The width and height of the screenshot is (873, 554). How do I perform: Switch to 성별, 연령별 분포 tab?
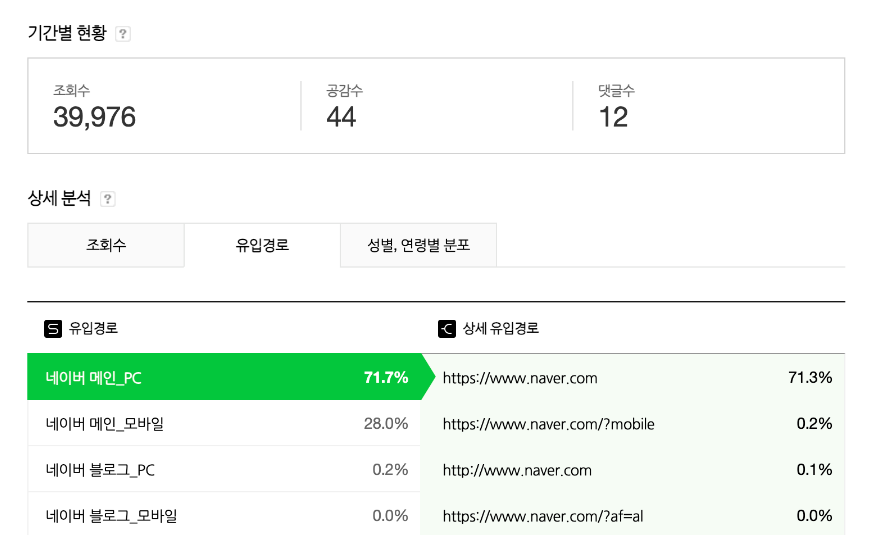[x=418, y=245]
